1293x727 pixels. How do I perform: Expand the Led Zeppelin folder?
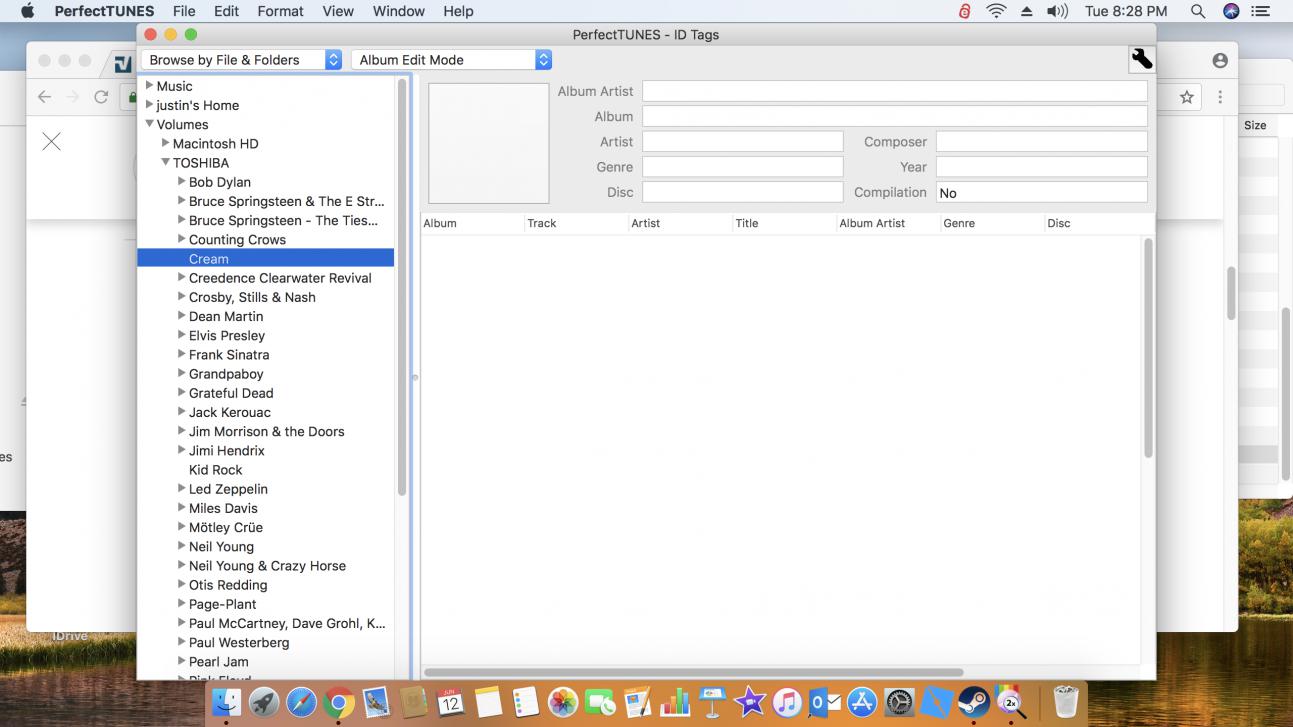point(182,489)
